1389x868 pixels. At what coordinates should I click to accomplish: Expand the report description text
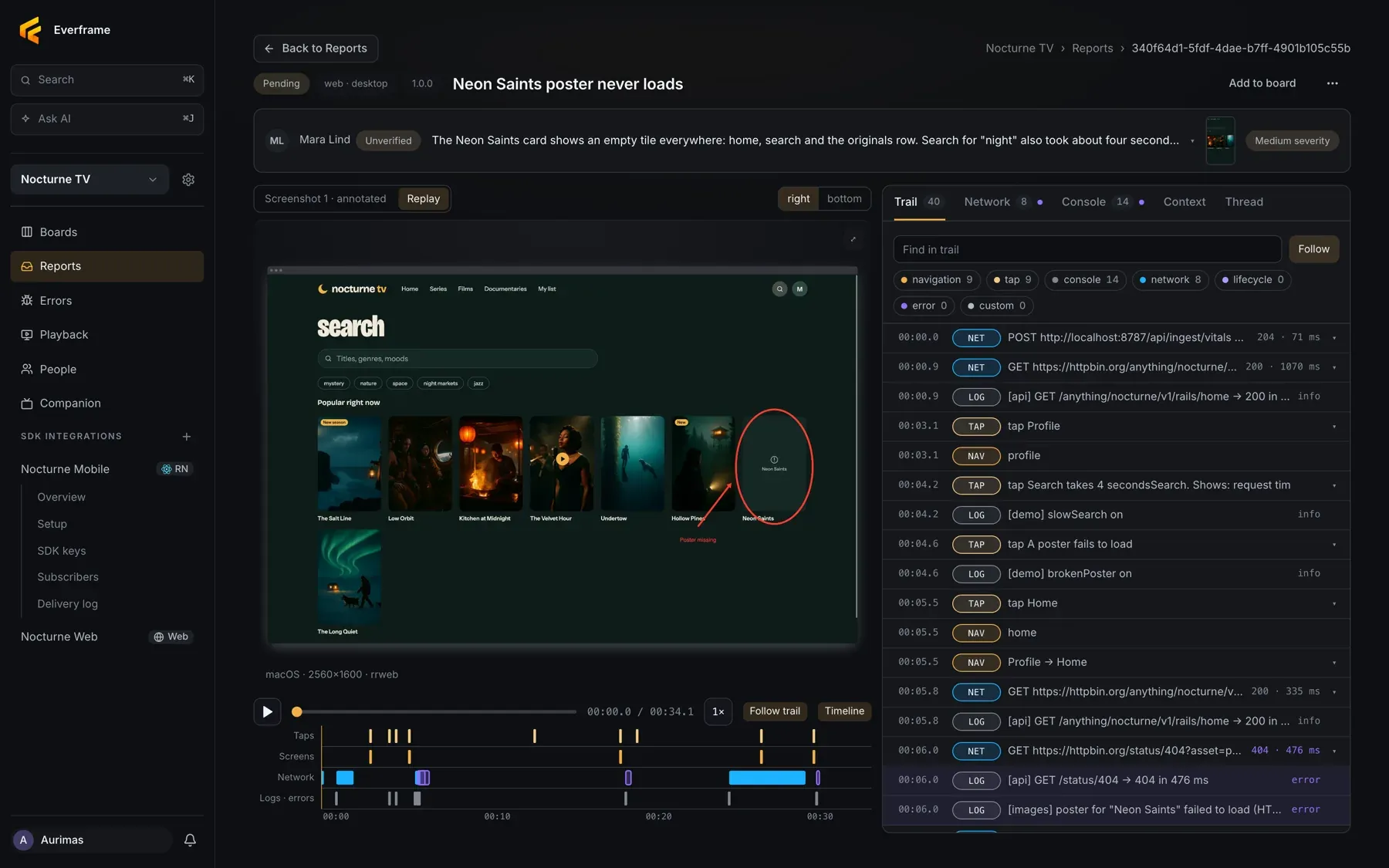pos(1192,141)
